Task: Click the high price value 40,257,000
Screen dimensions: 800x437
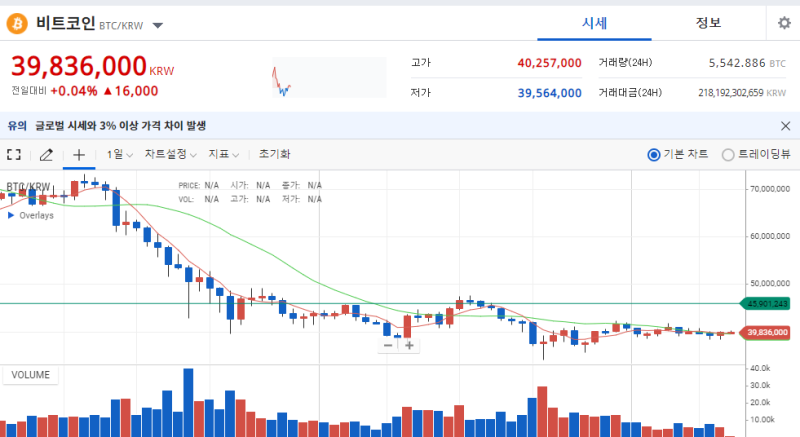Action: tap(549, 63)
